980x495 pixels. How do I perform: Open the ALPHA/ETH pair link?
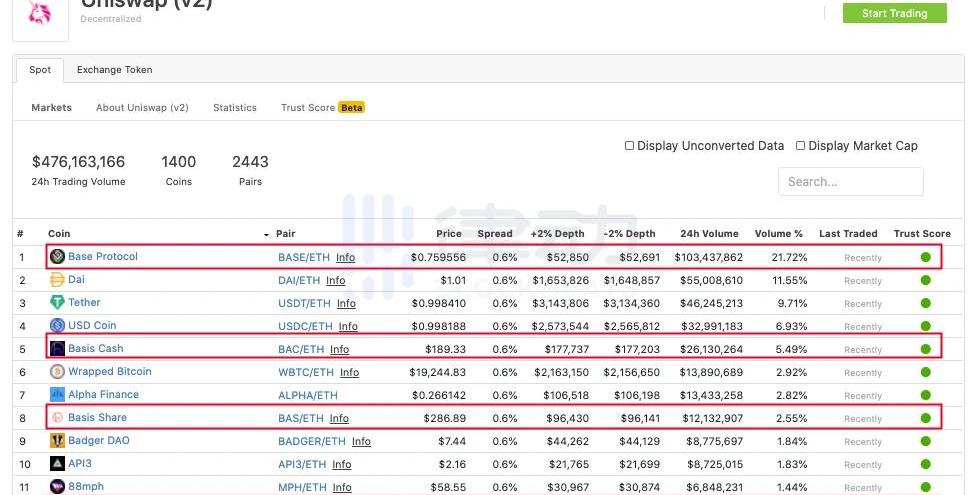pos(308,396)
